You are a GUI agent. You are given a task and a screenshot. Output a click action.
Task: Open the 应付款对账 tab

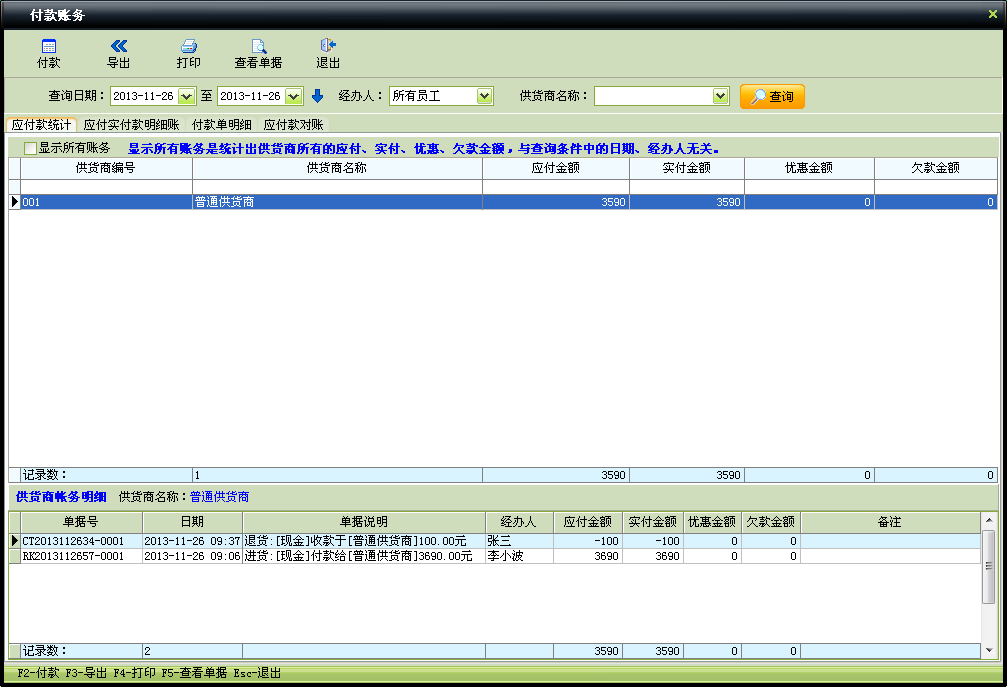click(x=293, y=125)
